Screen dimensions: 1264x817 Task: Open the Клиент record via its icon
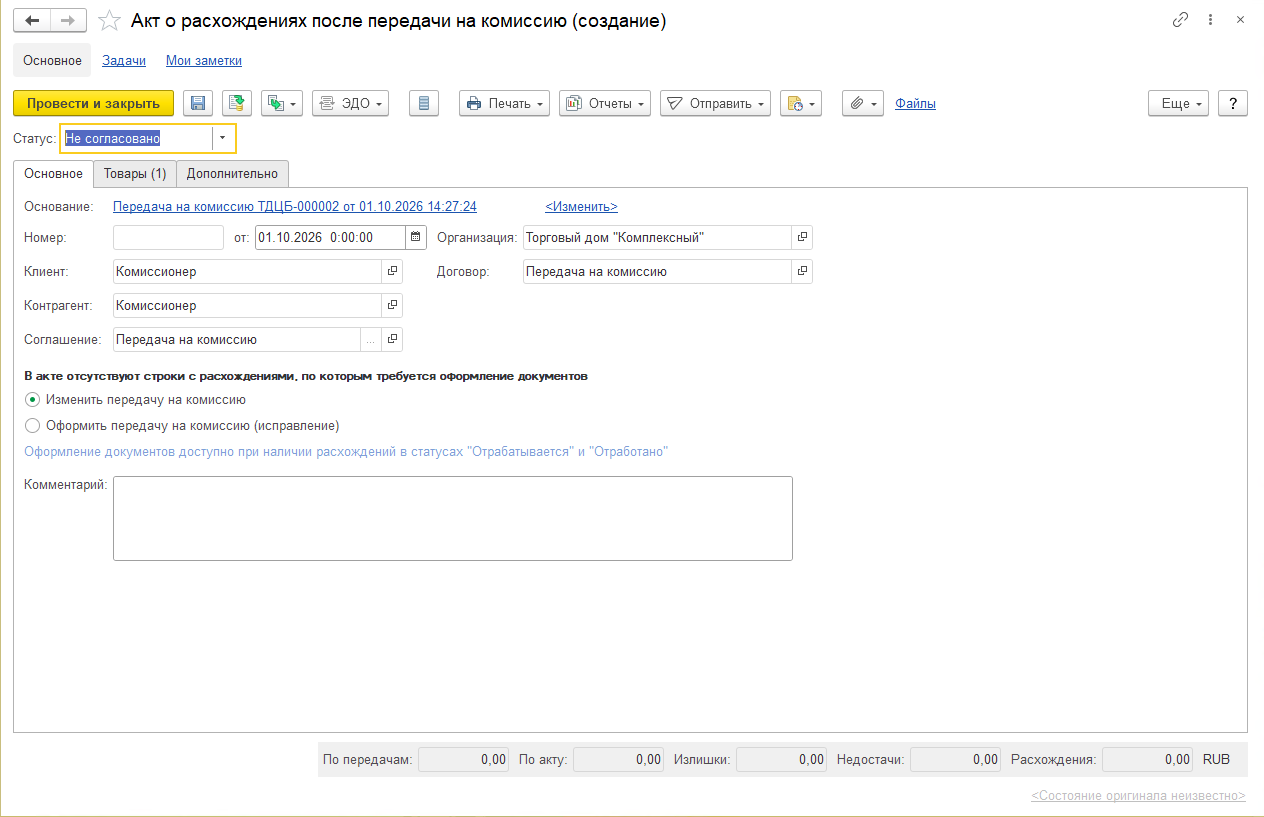click(392, 271)
